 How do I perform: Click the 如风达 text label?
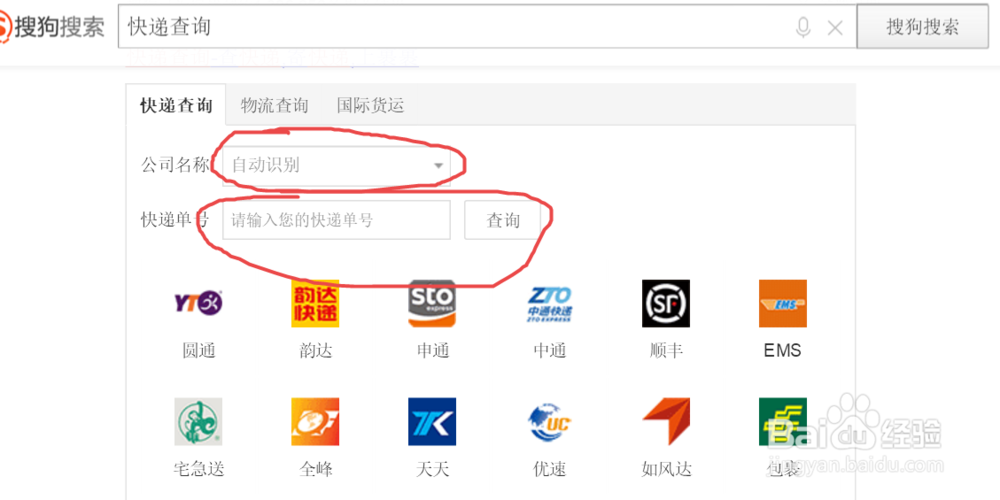[666, 469]
